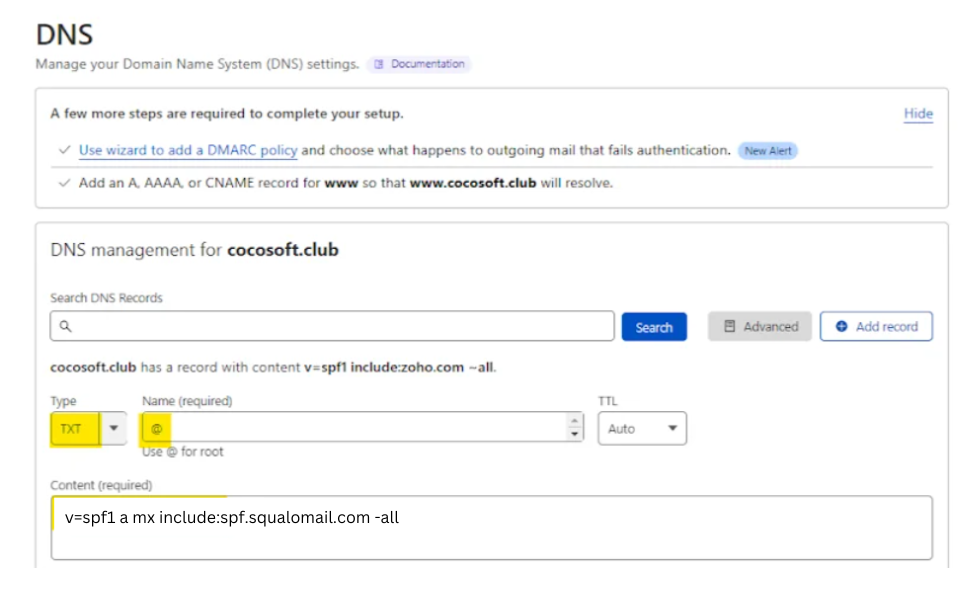
Task: Click the checkmark beside the www record step
Action: 64,184
